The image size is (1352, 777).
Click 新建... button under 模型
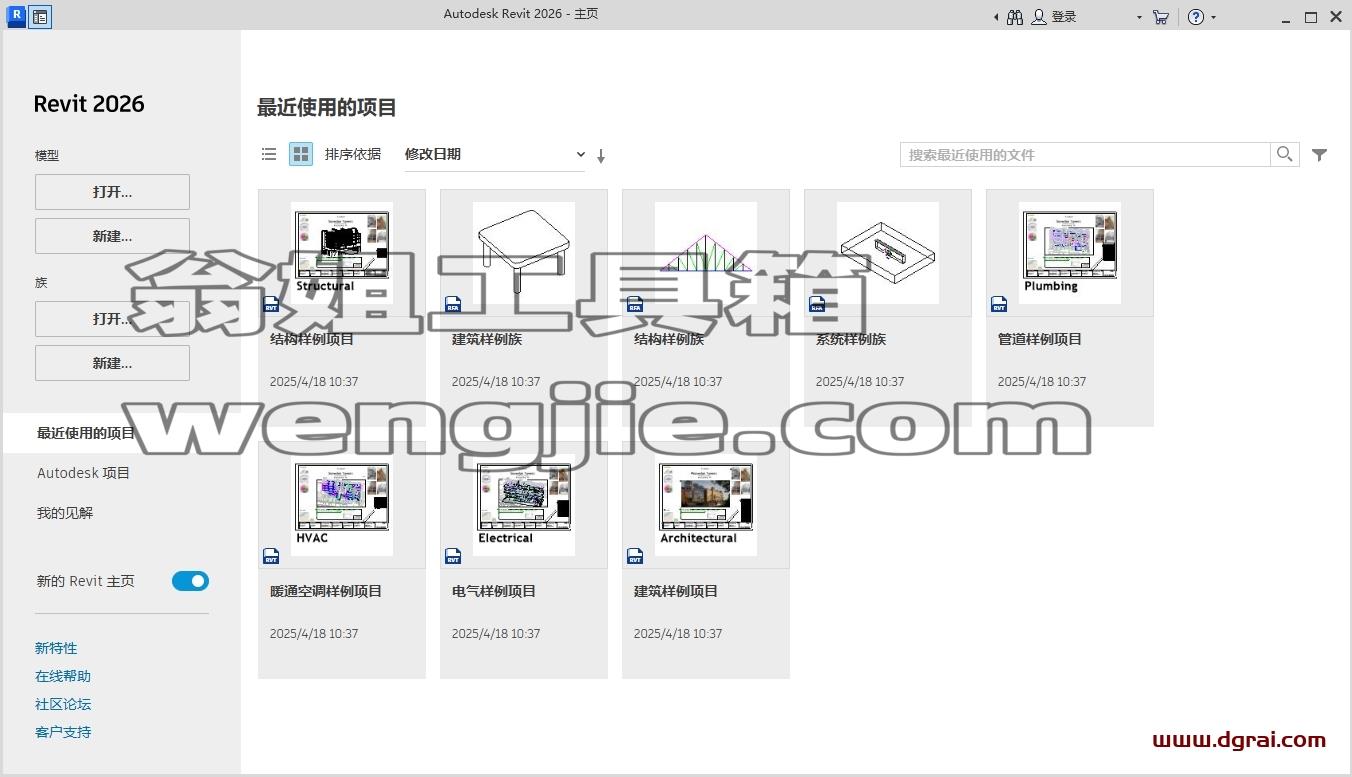[x=112, y=236]
